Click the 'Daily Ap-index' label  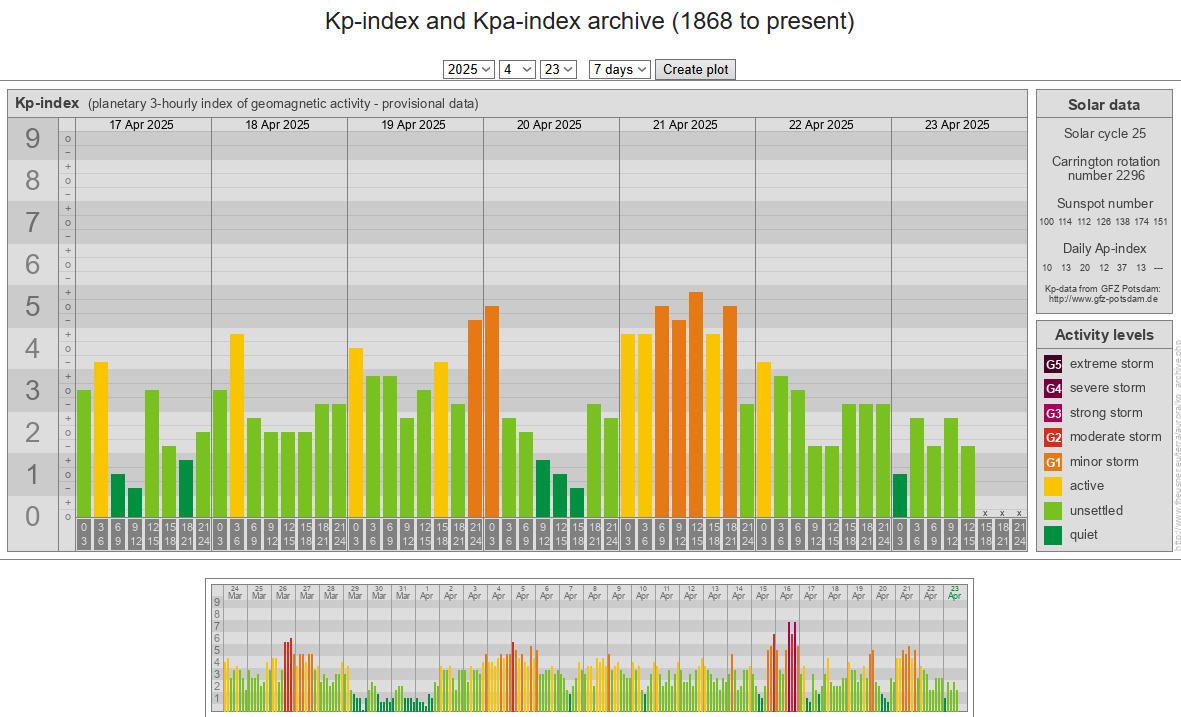pyautogui.click(x=1105, y=249)
